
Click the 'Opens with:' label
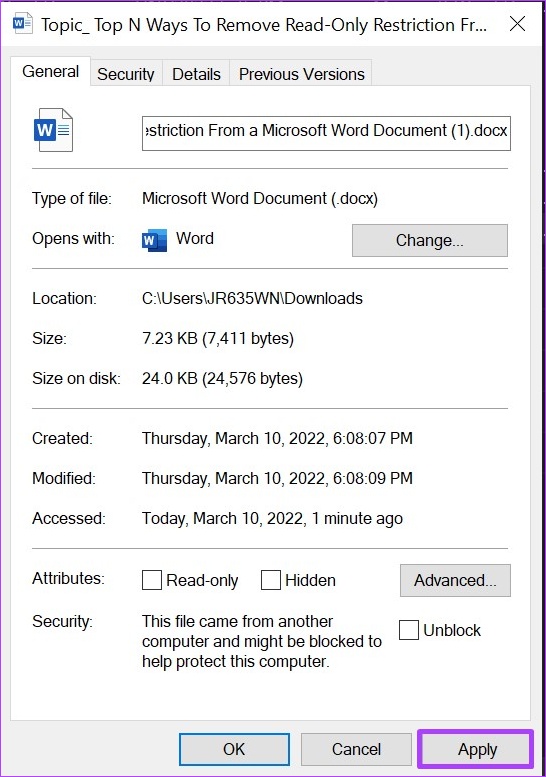(73, 239)
